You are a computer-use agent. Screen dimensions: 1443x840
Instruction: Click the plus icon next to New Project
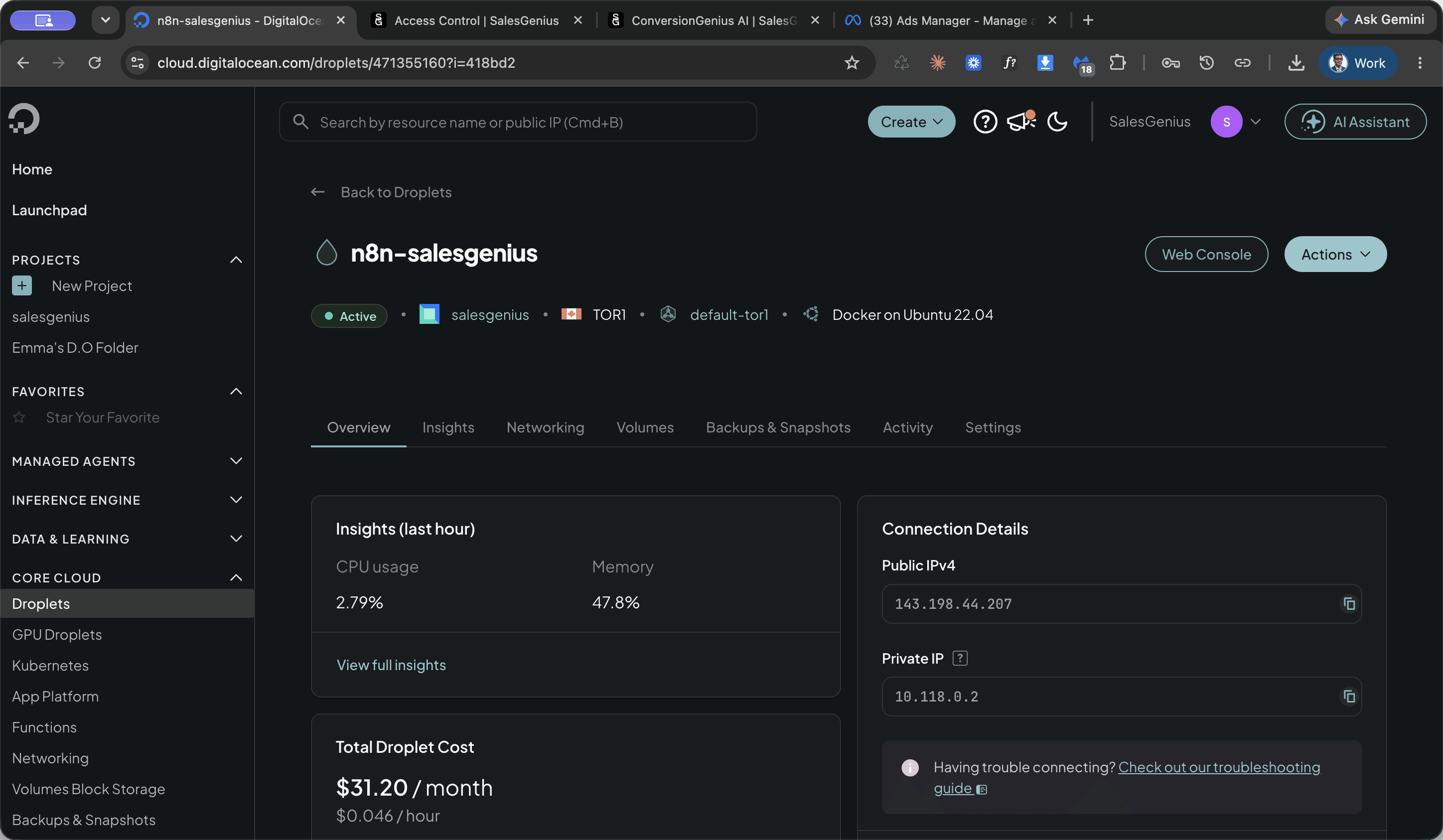click(22, 285)
